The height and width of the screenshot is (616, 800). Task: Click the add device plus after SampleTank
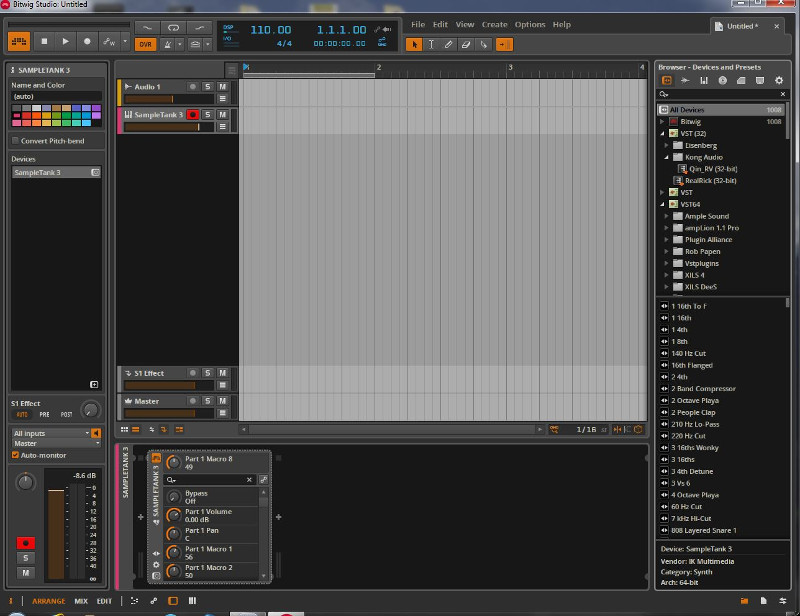pyautogui.click(x=279, y=517)
